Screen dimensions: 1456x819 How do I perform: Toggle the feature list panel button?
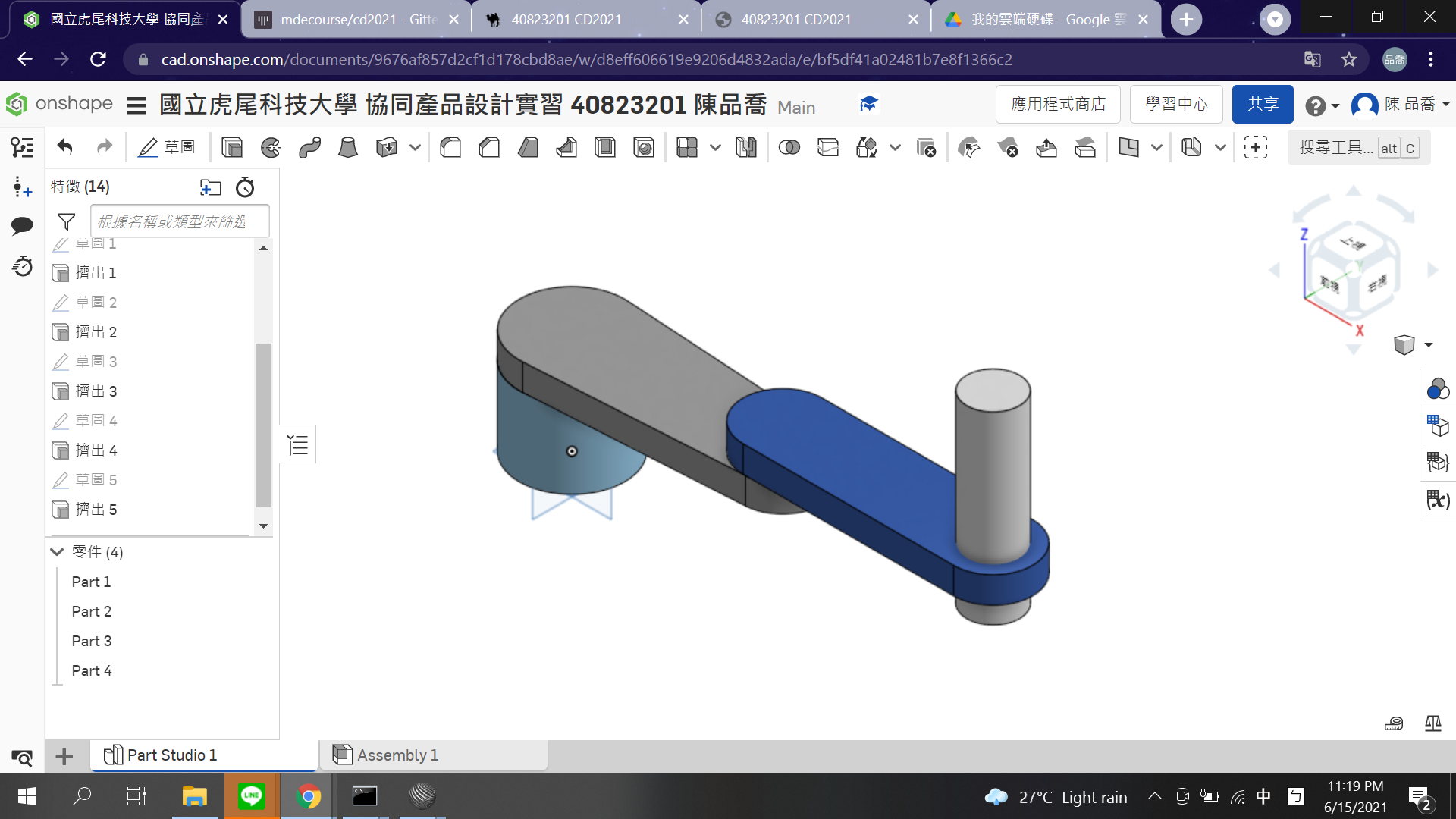pyautogui.click(x=298, y=444)
